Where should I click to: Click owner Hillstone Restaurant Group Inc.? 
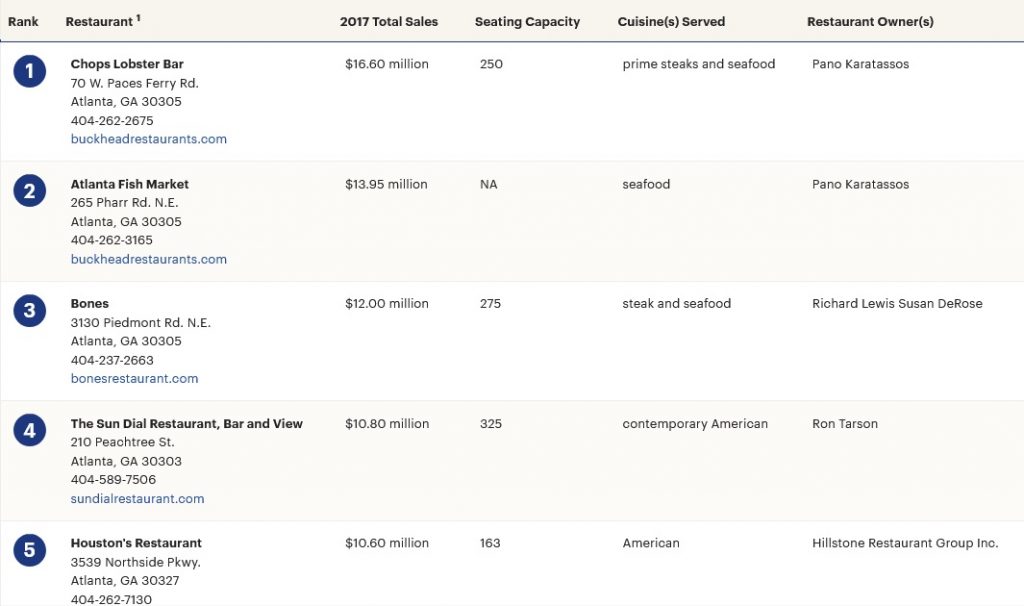(x=905, y=543)
